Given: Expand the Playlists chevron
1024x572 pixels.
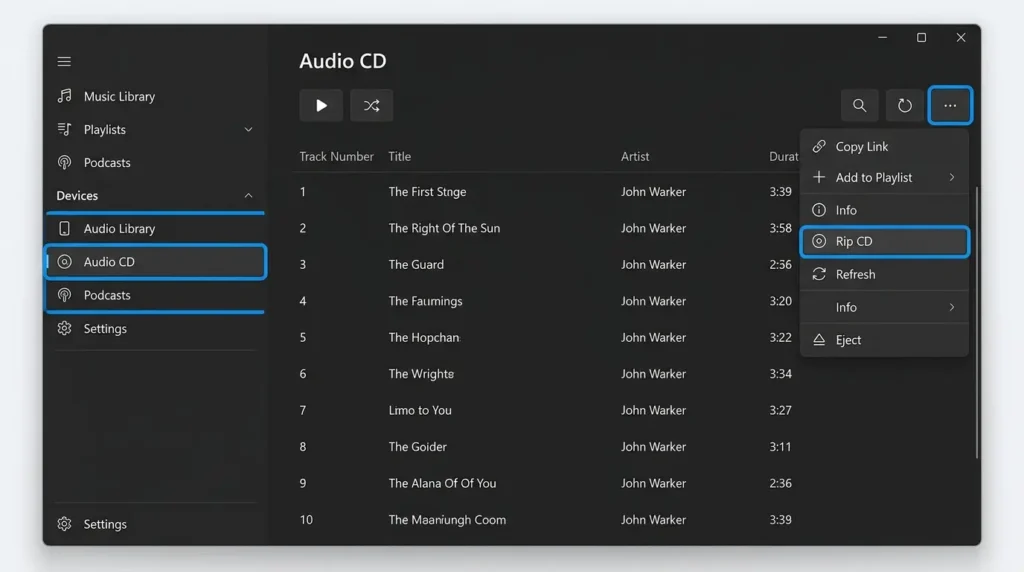Looking at the screenshot, I should point(248,129).
